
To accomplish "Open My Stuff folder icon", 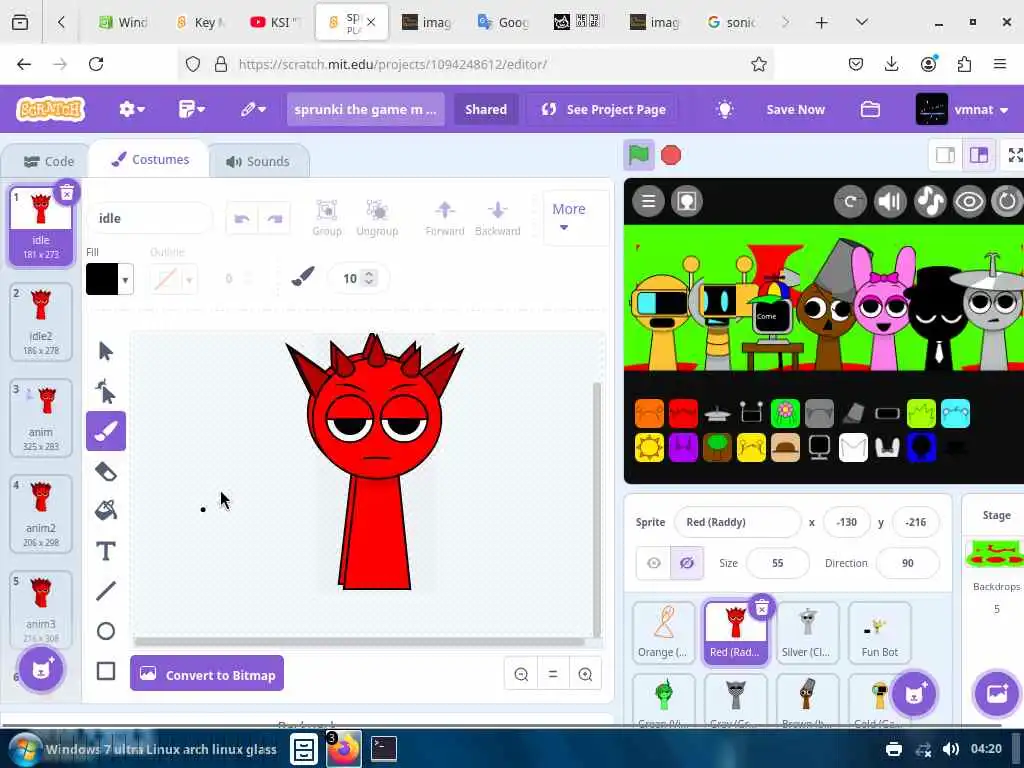I will click(870, 109).
